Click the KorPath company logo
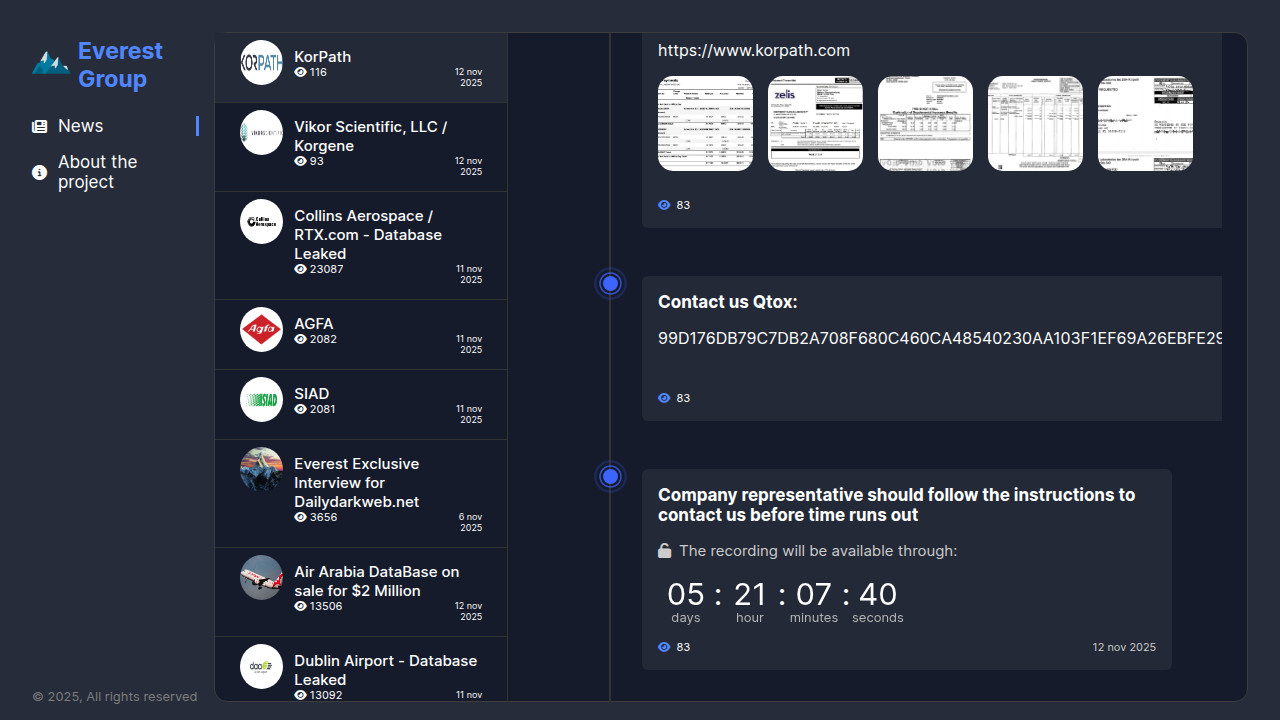The height and width of the screenshot is (720, 1280). [262, 62]
